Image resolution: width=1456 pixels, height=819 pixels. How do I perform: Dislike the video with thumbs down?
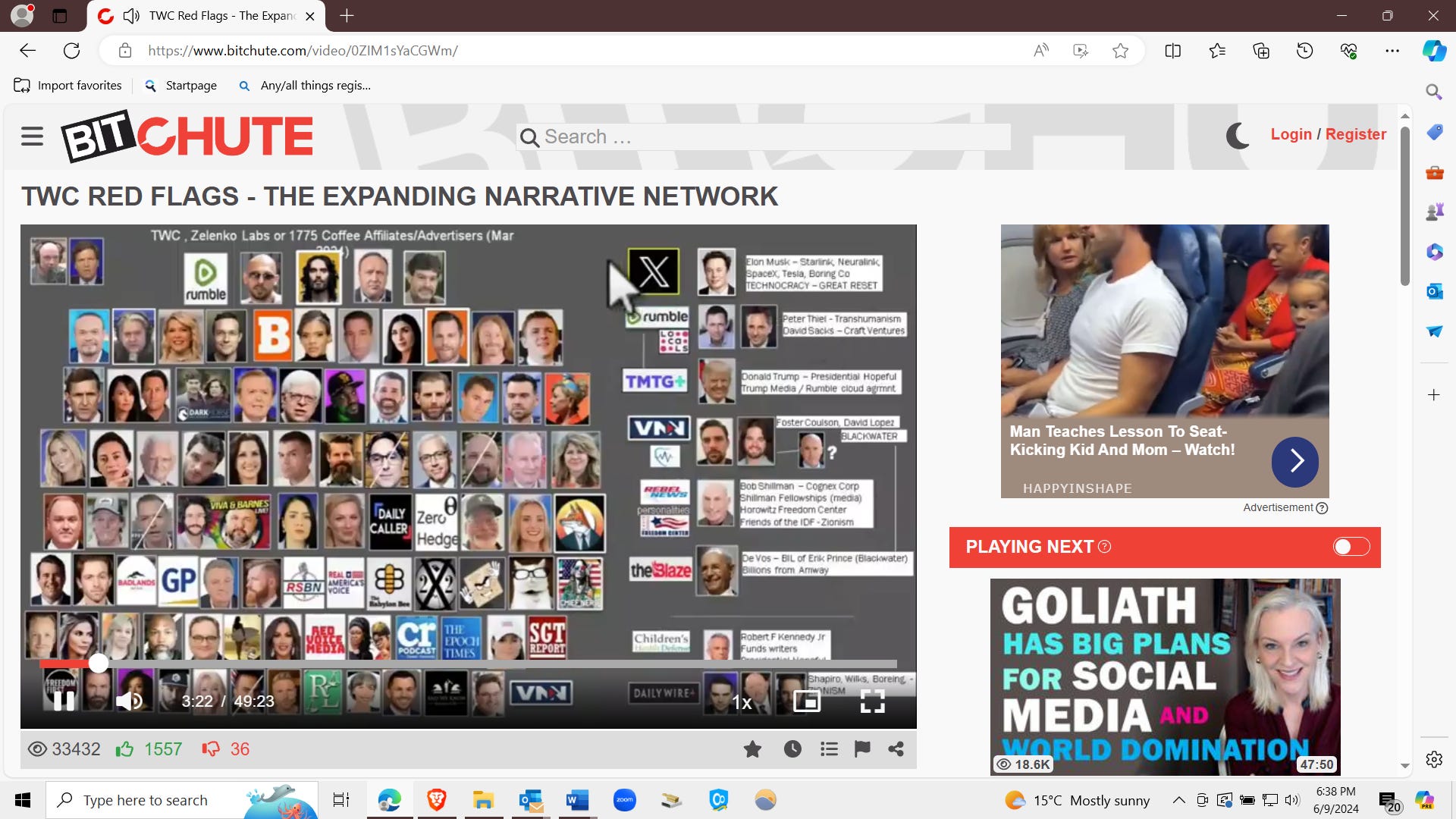(x=210, y=749)
